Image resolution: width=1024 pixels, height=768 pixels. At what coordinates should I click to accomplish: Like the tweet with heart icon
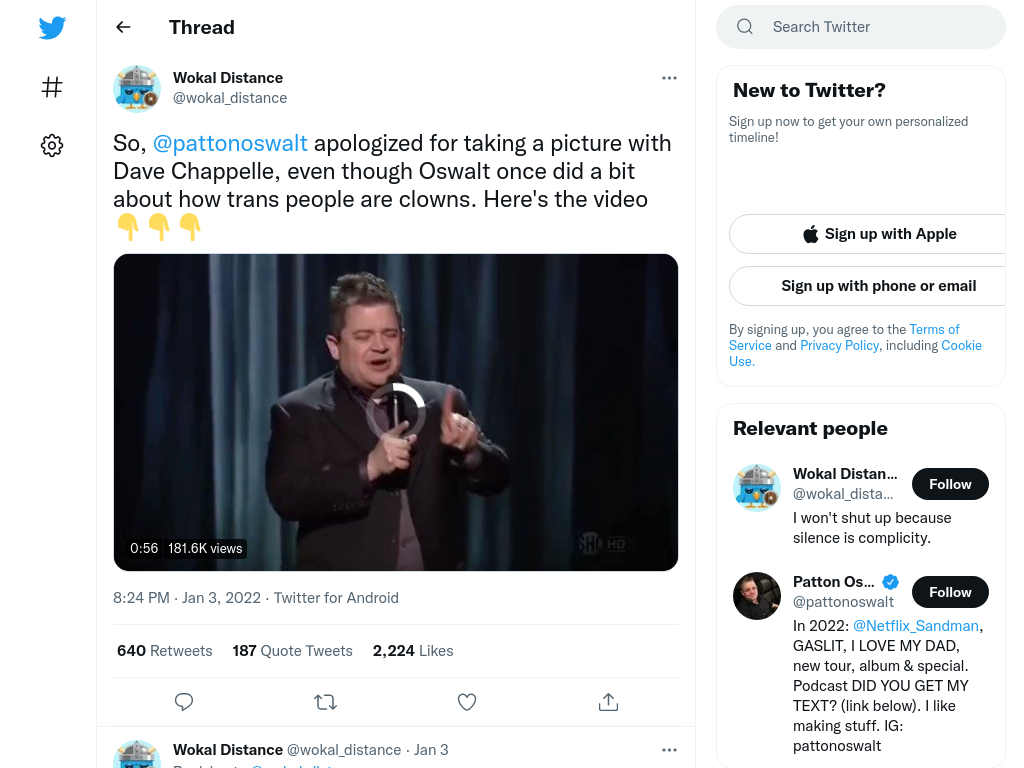click(x=467, y=702)
